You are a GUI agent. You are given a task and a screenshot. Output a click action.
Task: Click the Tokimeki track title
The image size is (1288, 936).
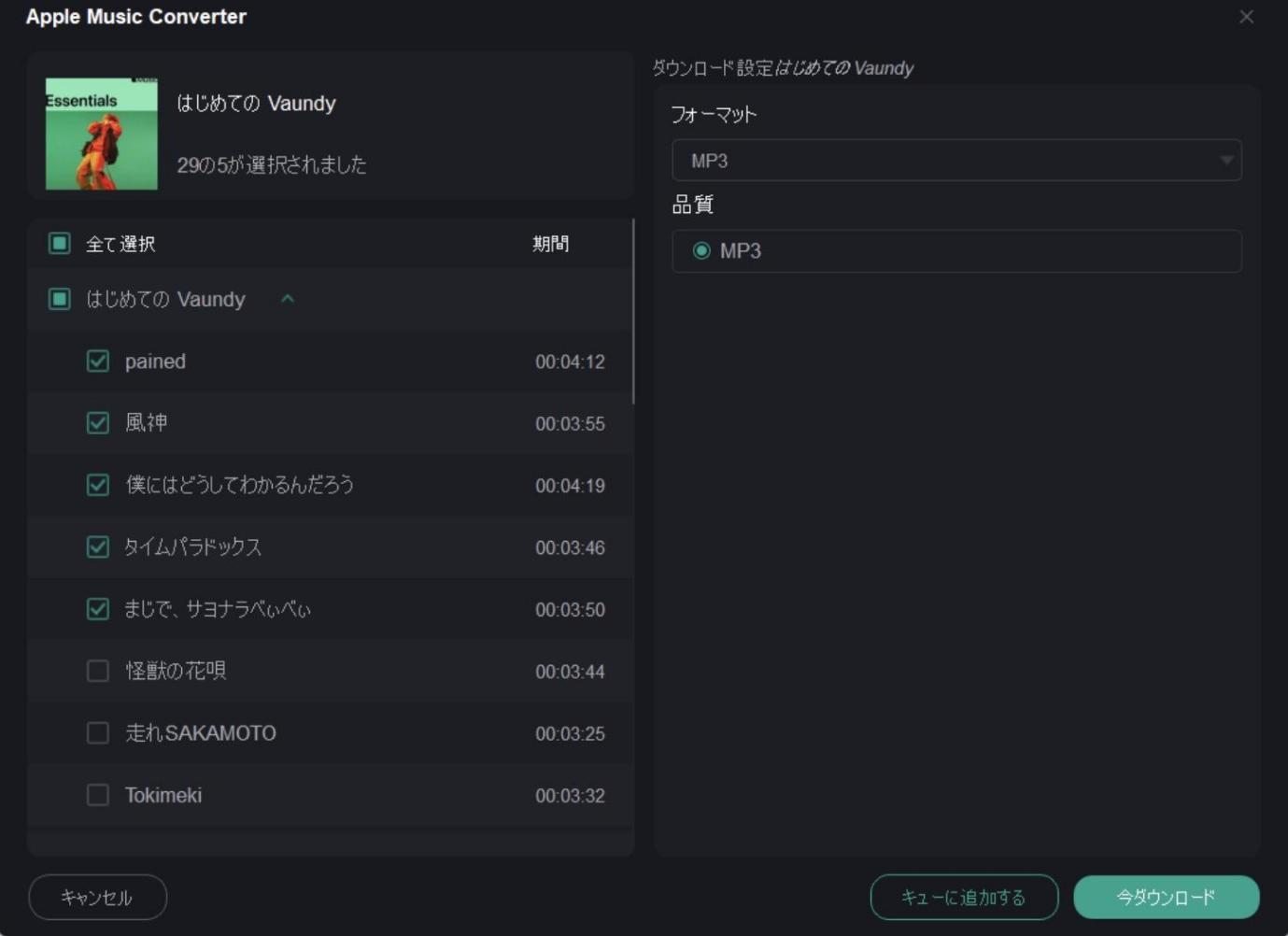[x=163, y=795]
